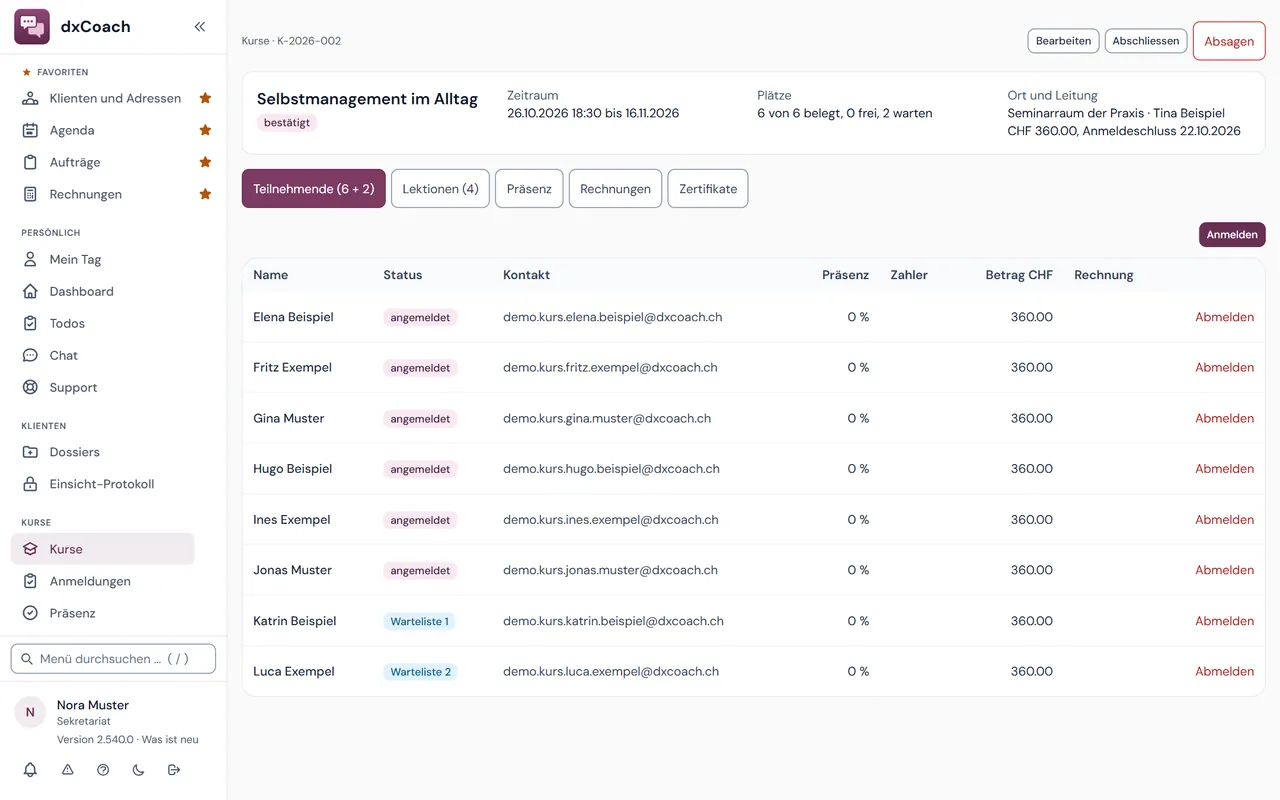Toggle dark mode moon icon

coord(138,770)
